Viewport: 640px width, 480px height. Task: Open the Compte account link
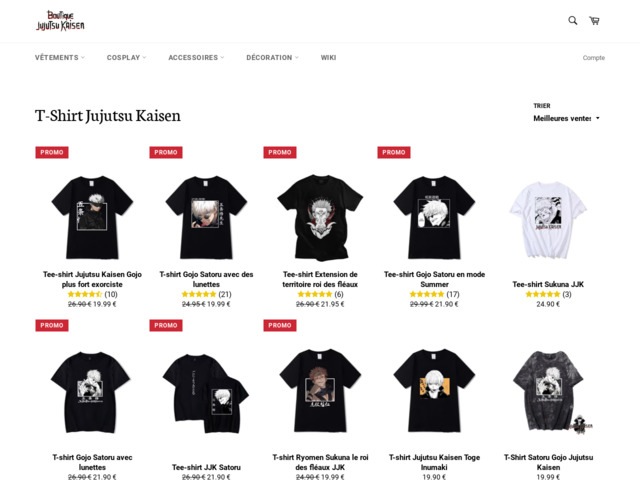pyautogui.click(x=594, y=58)
